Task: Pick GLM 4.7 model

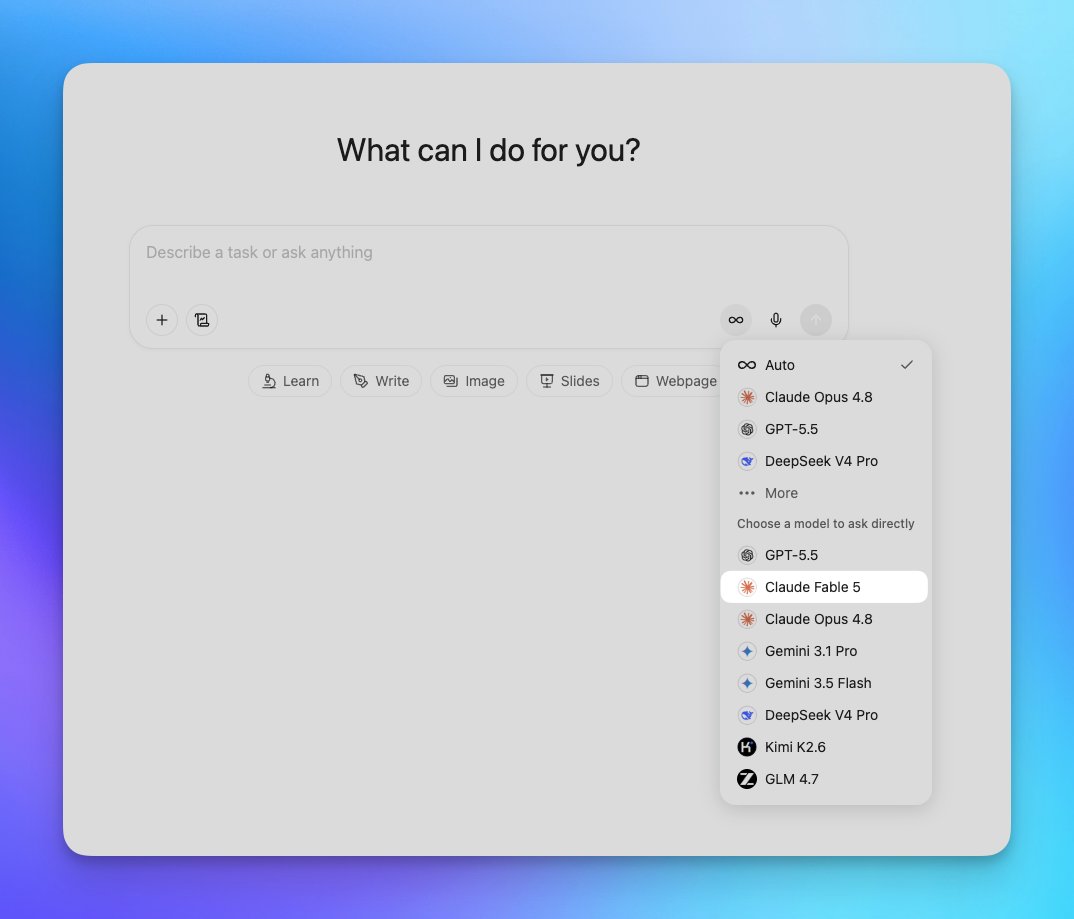Action: [x=825, y=779]
